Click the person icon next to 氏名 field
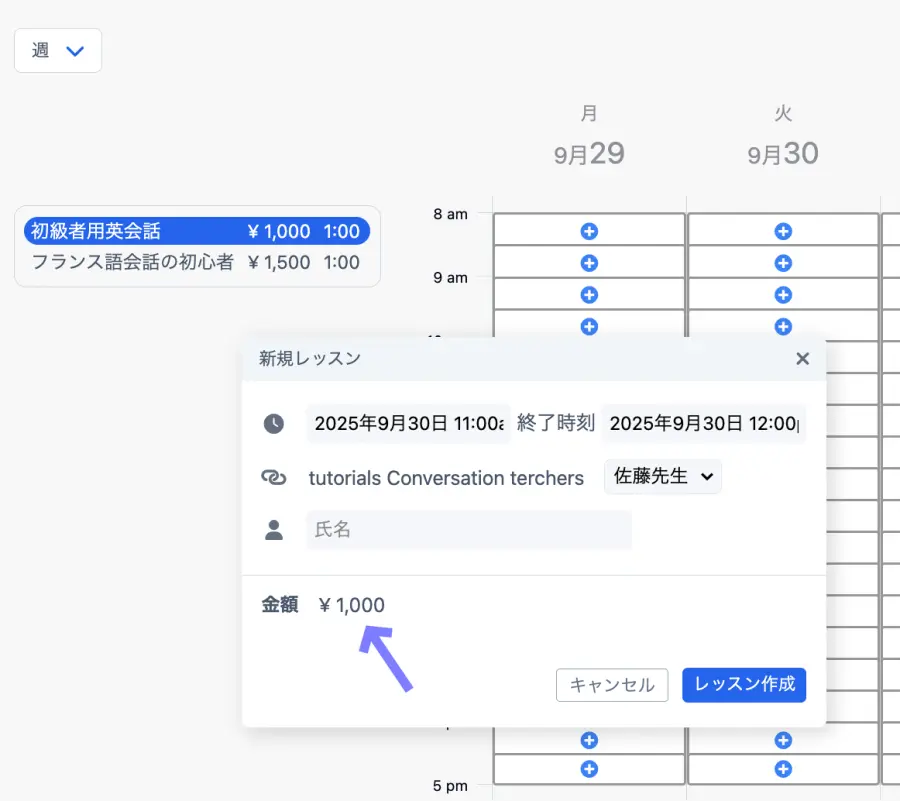900x801 pixels. pos(274,530)
